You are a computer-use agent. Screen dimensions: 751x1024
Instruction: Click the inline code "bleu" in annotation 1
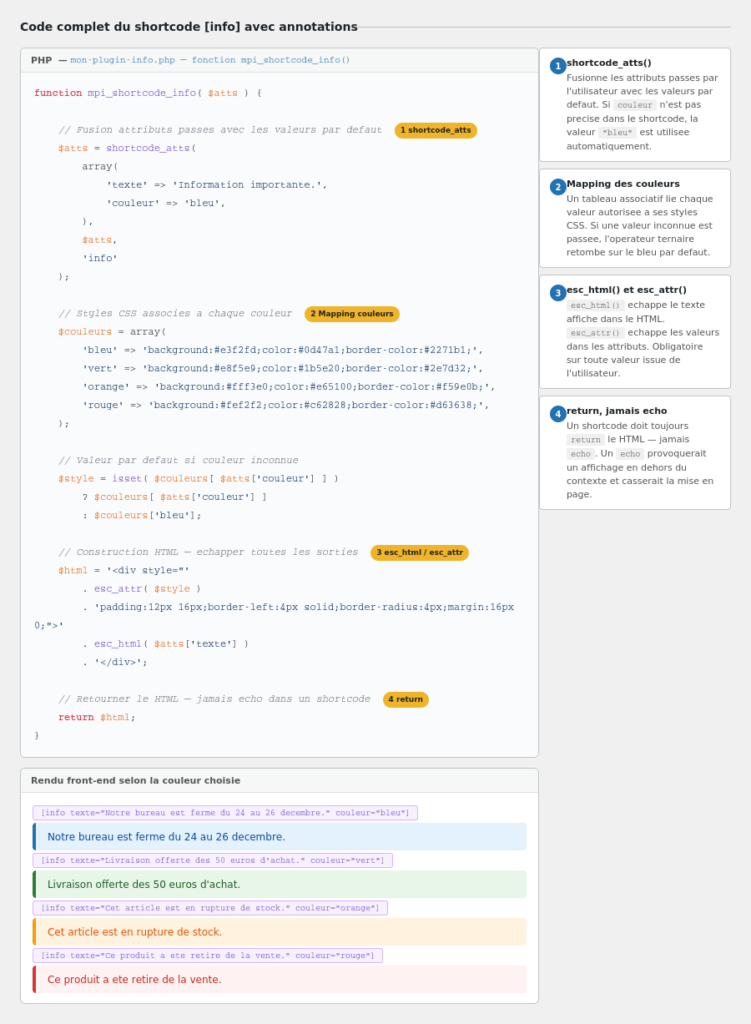(x=617, y=133)
